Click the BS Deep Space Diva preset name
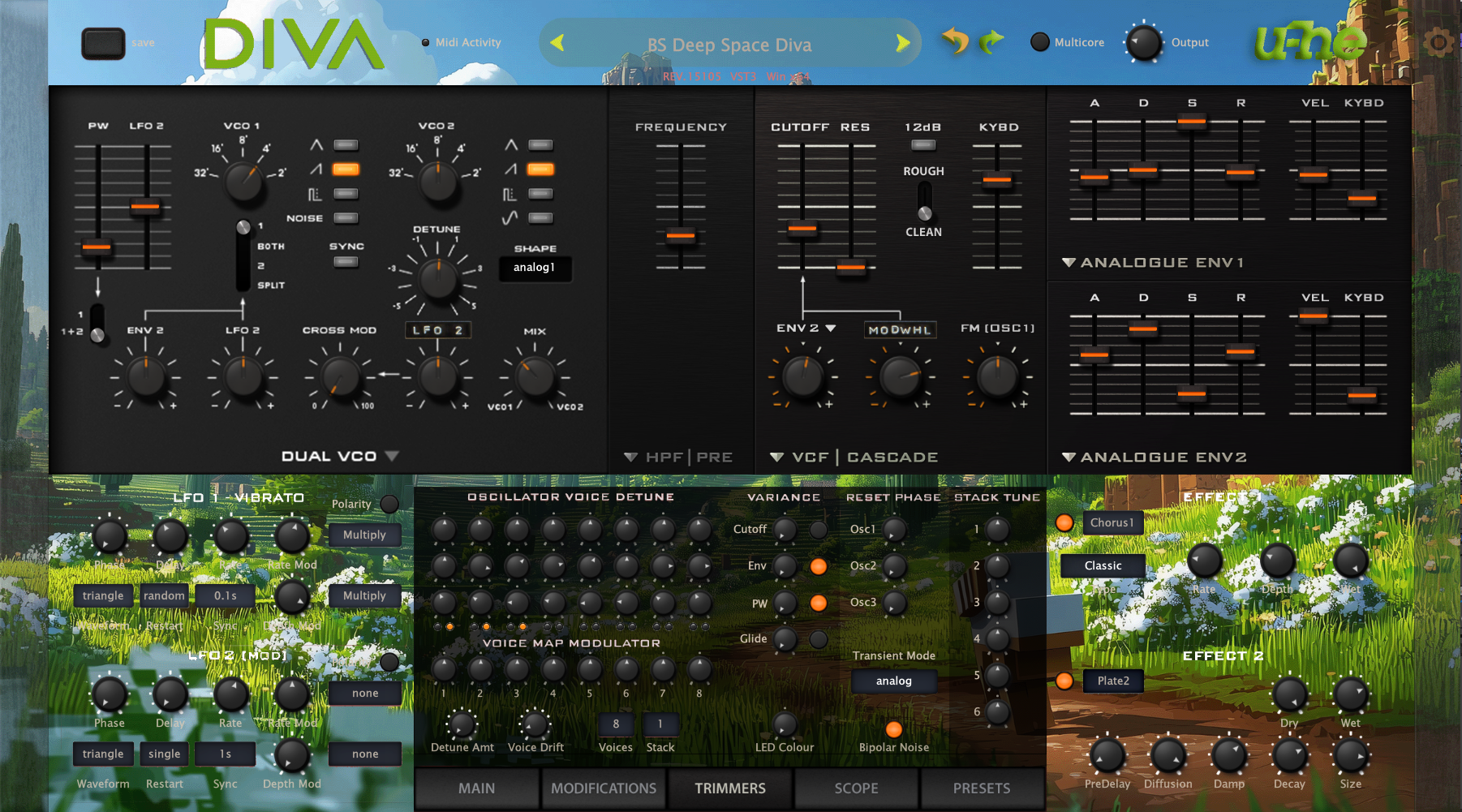This screenshot has width=1462, height=812. click(729, 45)
